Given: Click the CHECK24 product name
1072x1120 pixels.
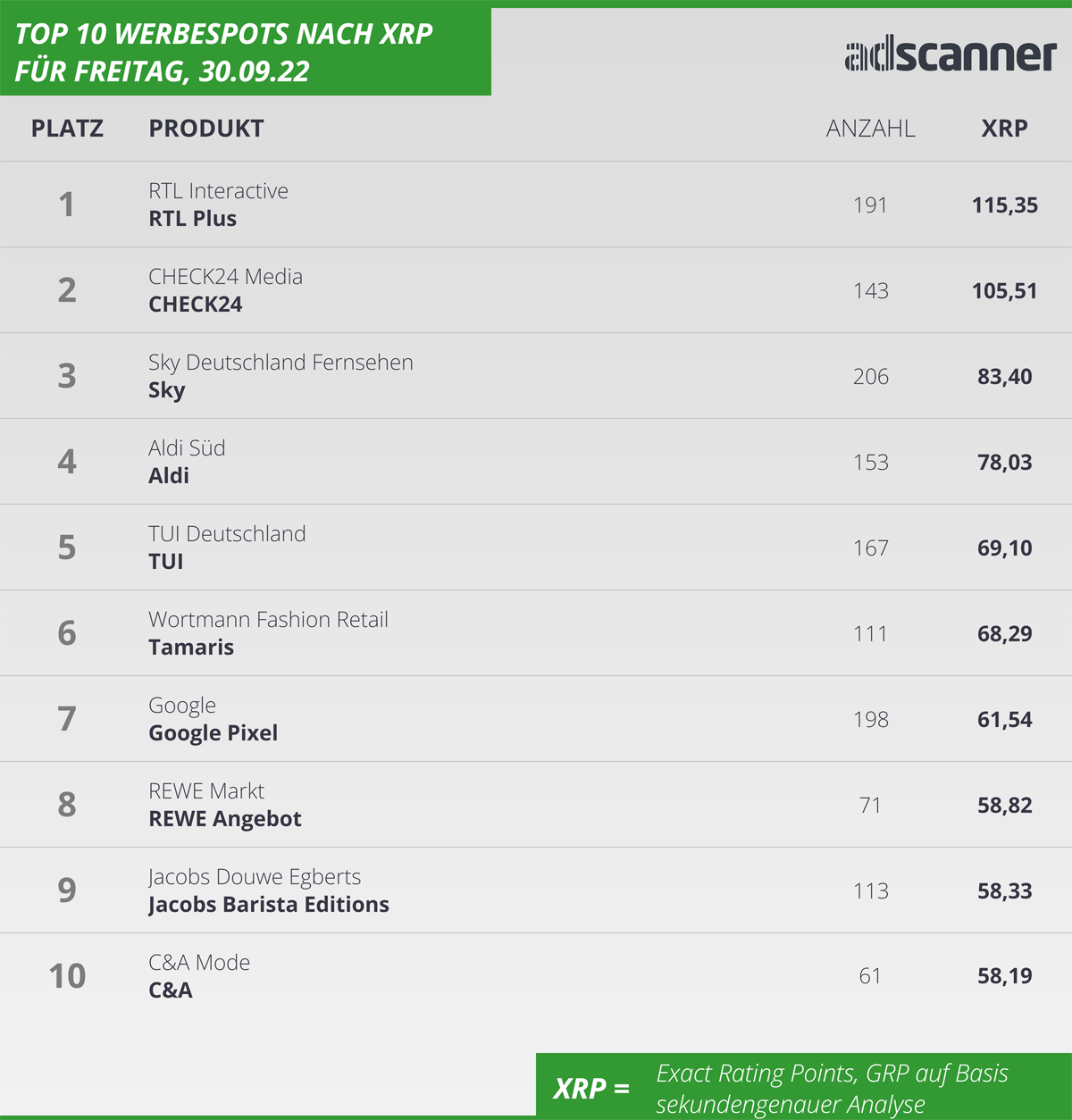Looking at the screenshot, I should [x=195, y=305].
